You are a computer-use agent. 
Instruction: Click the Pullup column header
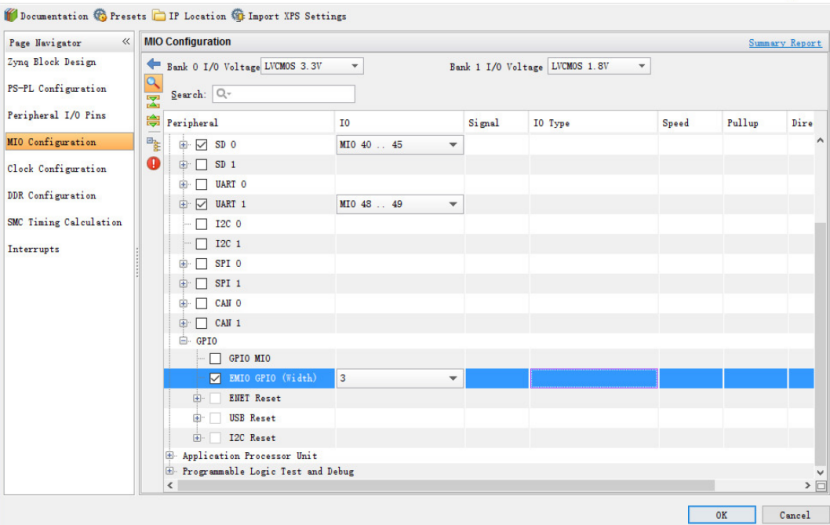755,123
